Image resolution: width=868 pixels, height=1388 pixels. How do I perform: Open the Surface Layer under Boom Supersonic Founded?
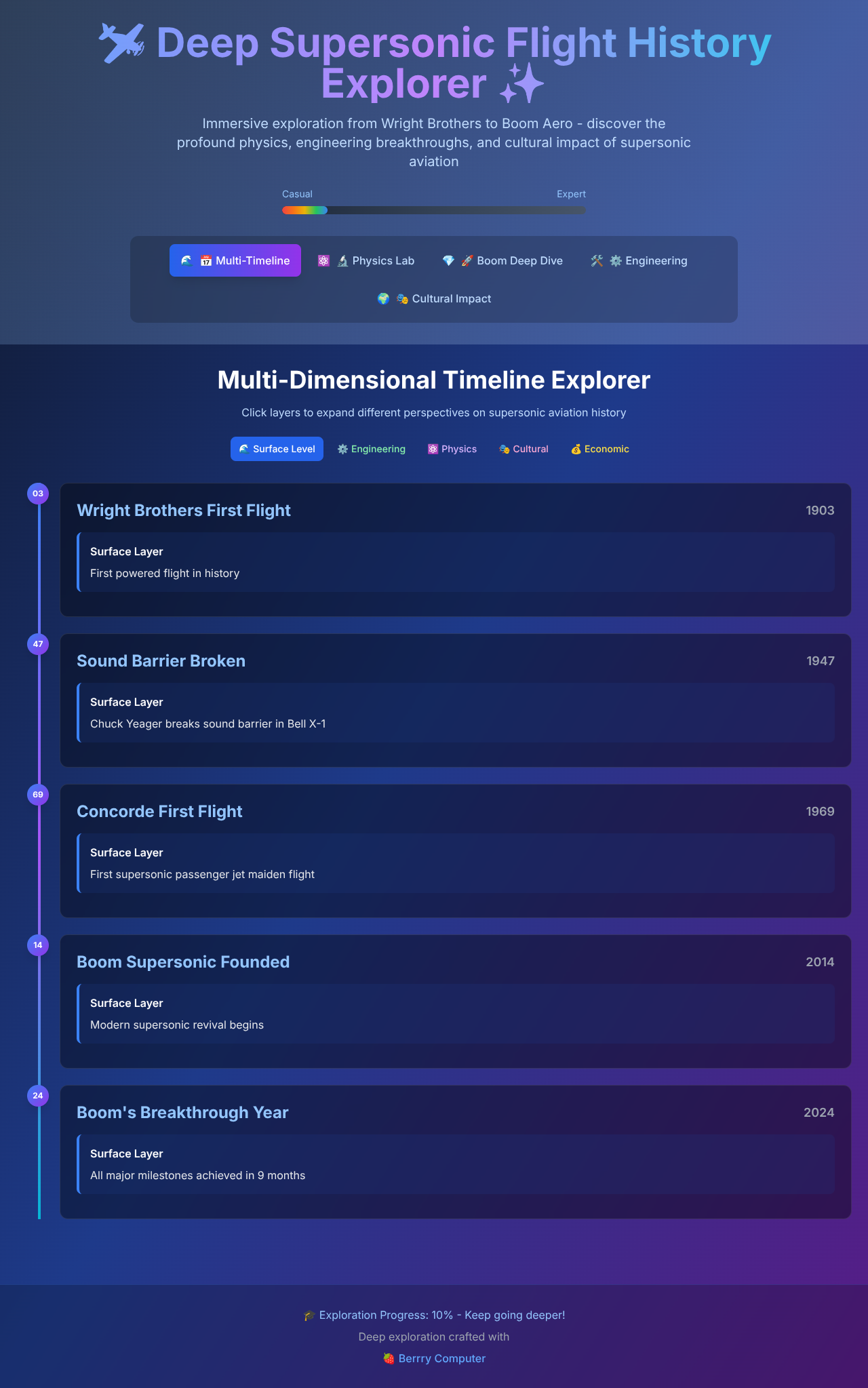[456, 1014]
